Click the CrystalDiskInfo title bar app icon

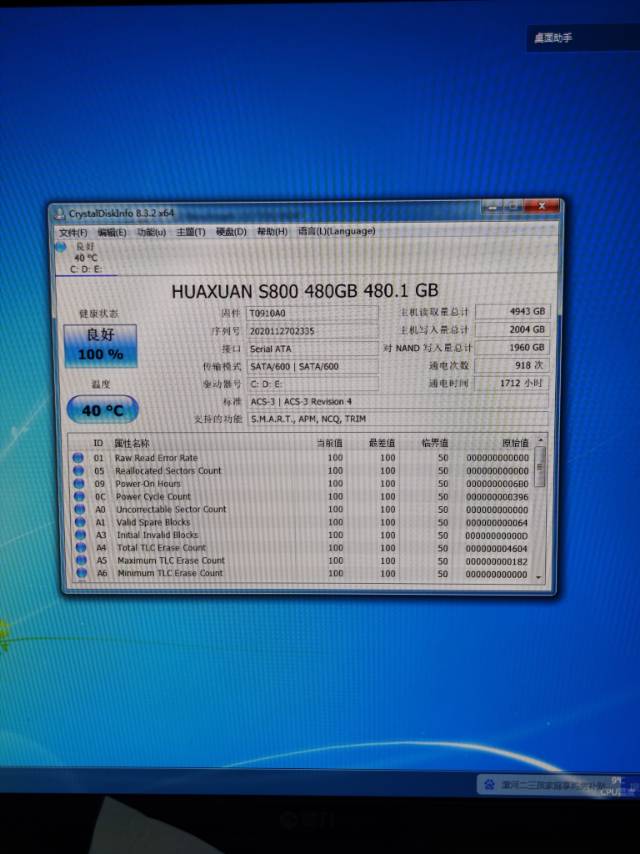coord(60,213)
